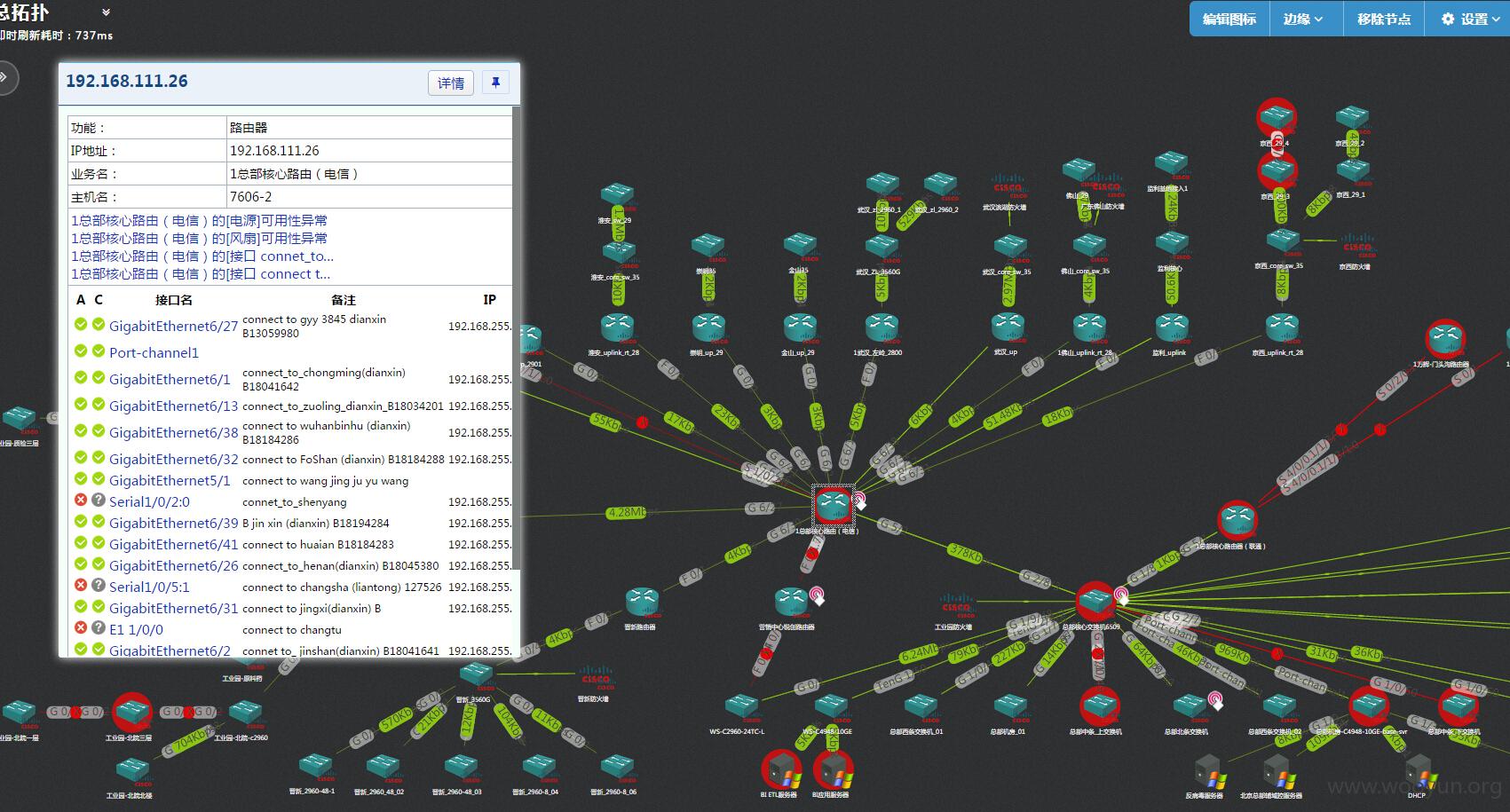This screenshot has height=812, width=1510.
Task: Open GigabitEthernet6/13 interface link
Action: point(173,406)
